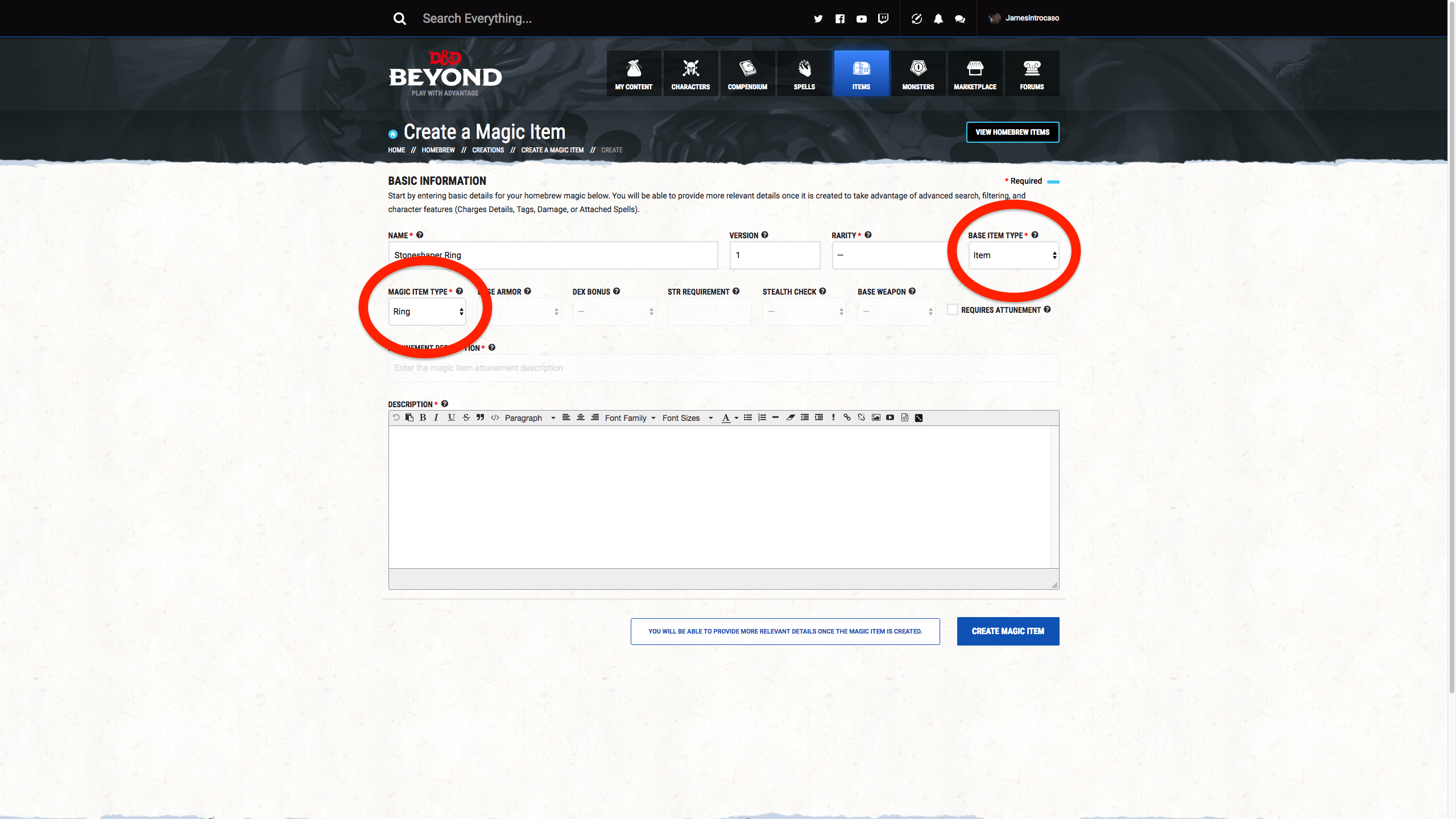Screen dimensions: 1456x819
Task: Click the Name help icon
Action: click(x=420, y=235)
